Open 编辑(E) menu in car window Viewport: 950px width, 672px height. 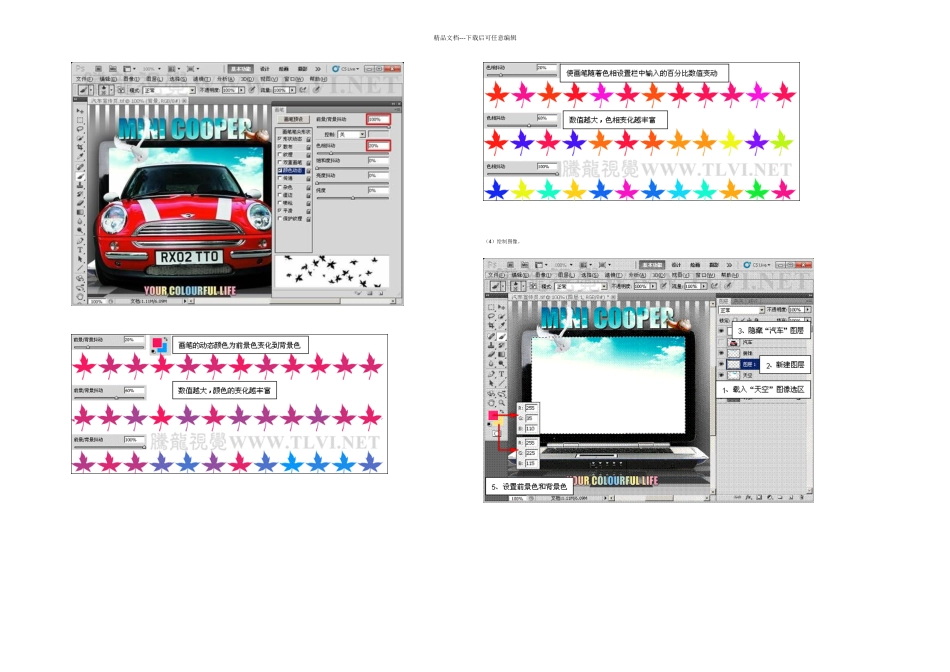pos(108,79)
